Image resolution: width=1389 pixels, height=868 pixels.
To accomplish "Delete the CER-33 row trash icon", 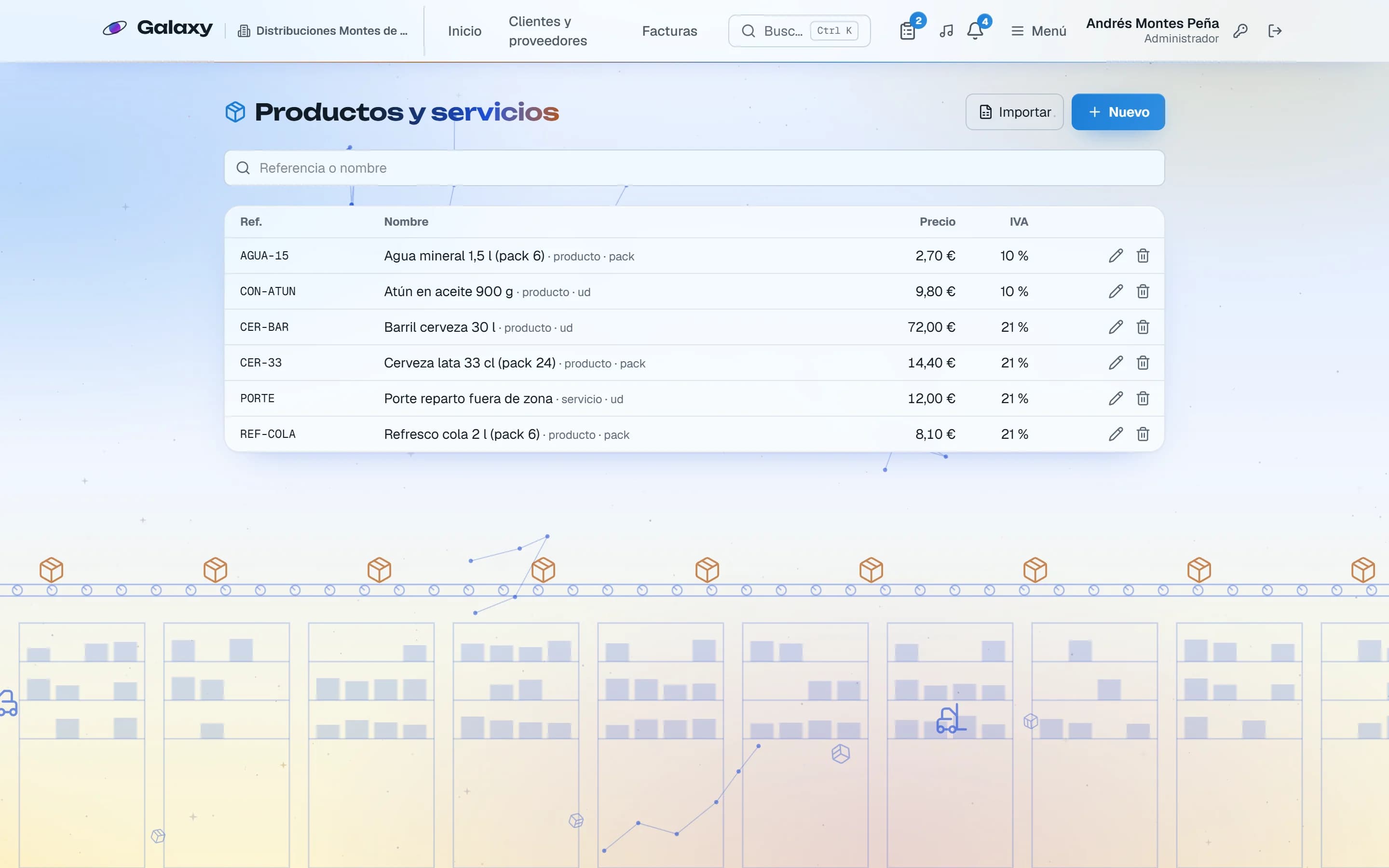I will click(1143, 362).
